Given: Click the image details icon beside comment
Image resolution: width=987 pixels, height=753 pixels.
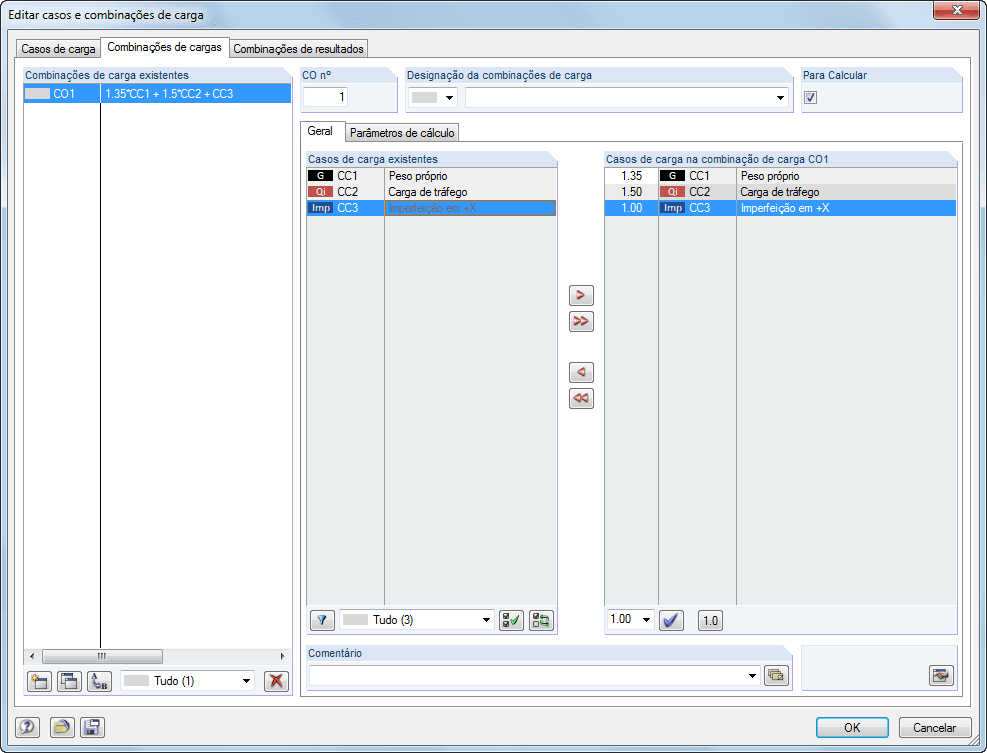Looking at the screenshot, I should (941, 676).
